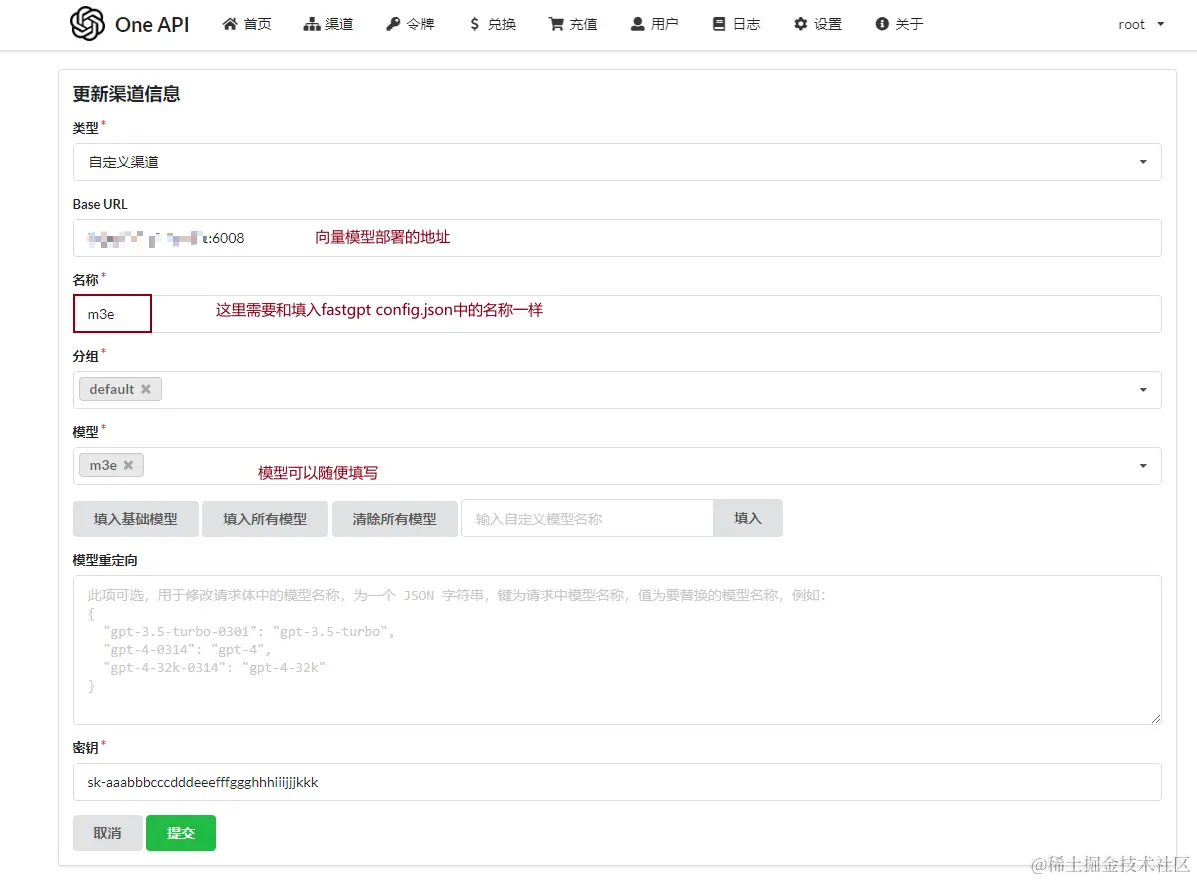Click the 填入所有模型 button
1197x881 pixels.
pos(265,519)
